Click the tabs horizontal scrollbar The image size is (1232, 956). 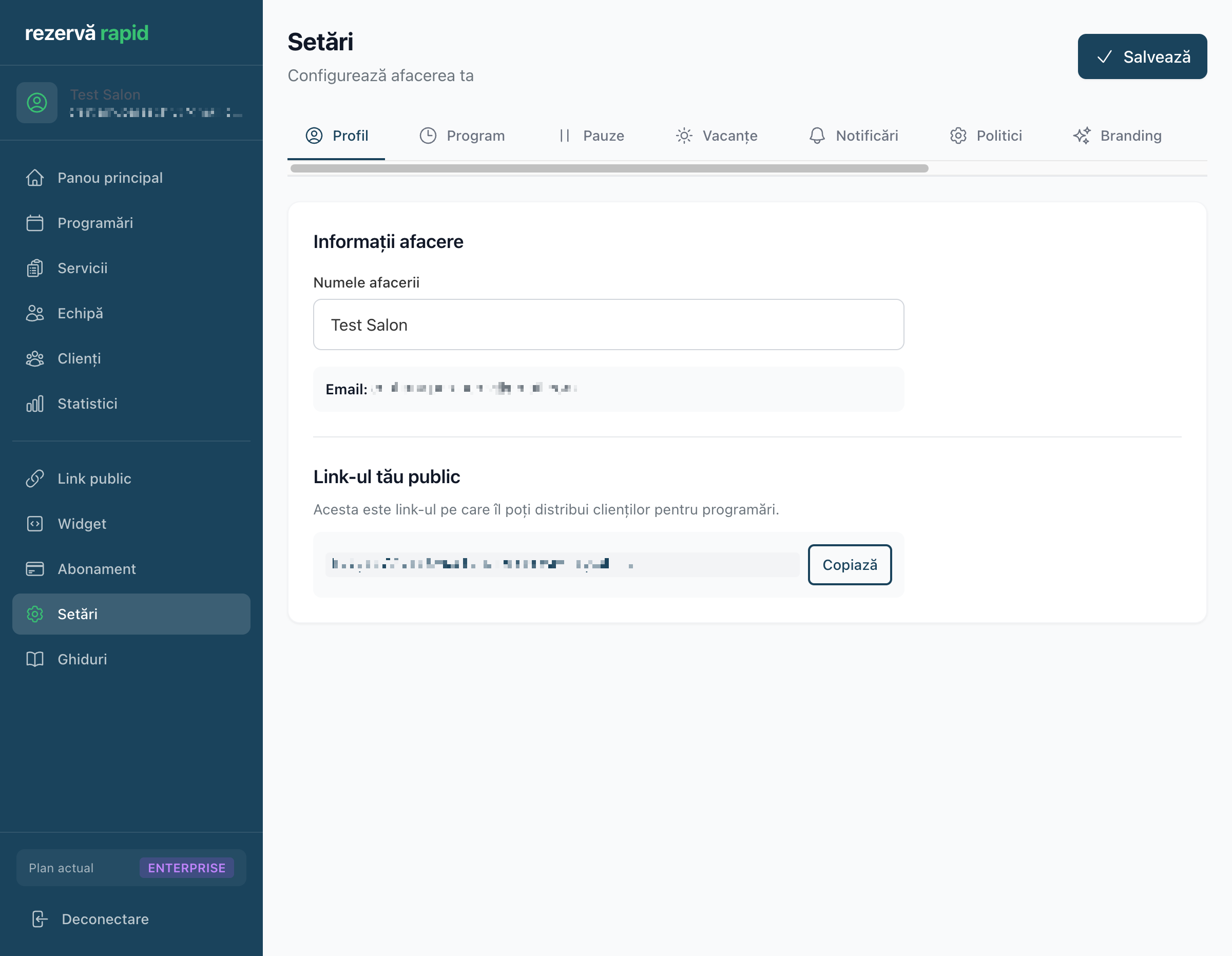(609, 168)
